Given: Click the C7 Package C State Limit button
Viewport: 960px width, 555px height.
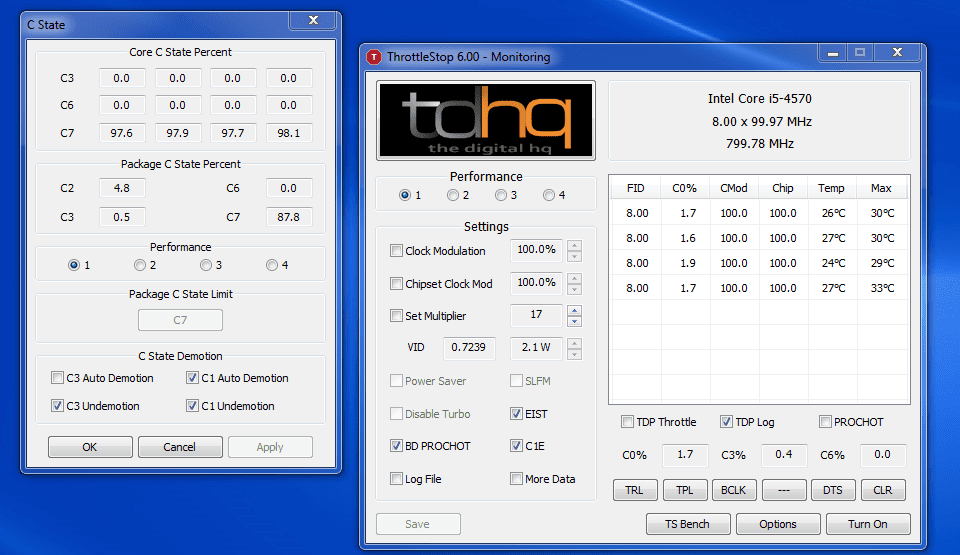Looking at the screenshot, I should click(180, 320).
